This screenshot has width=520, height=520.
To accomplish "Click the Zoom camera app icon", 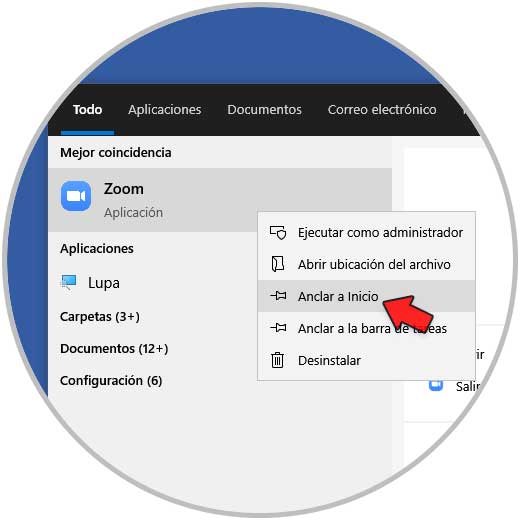I will pyautogui.click(x=76, y=196).
